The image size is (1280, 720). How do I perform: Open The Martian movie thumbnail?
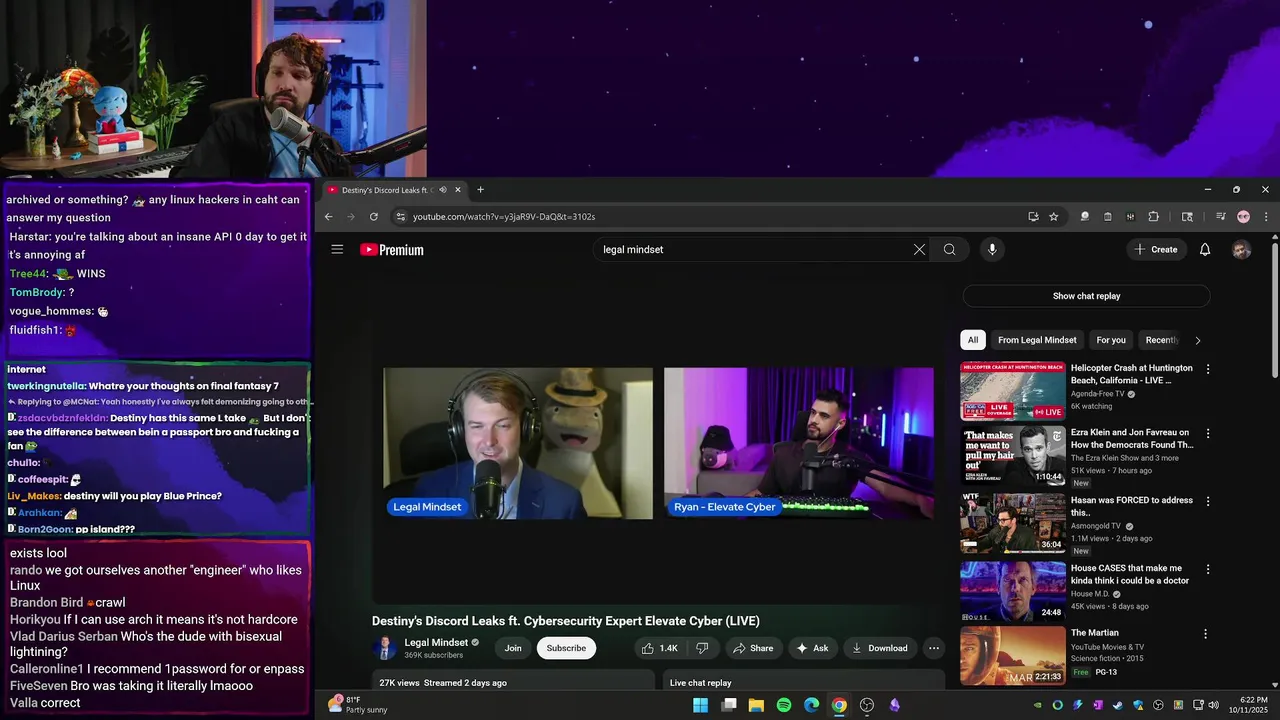tap(1013, 656)
